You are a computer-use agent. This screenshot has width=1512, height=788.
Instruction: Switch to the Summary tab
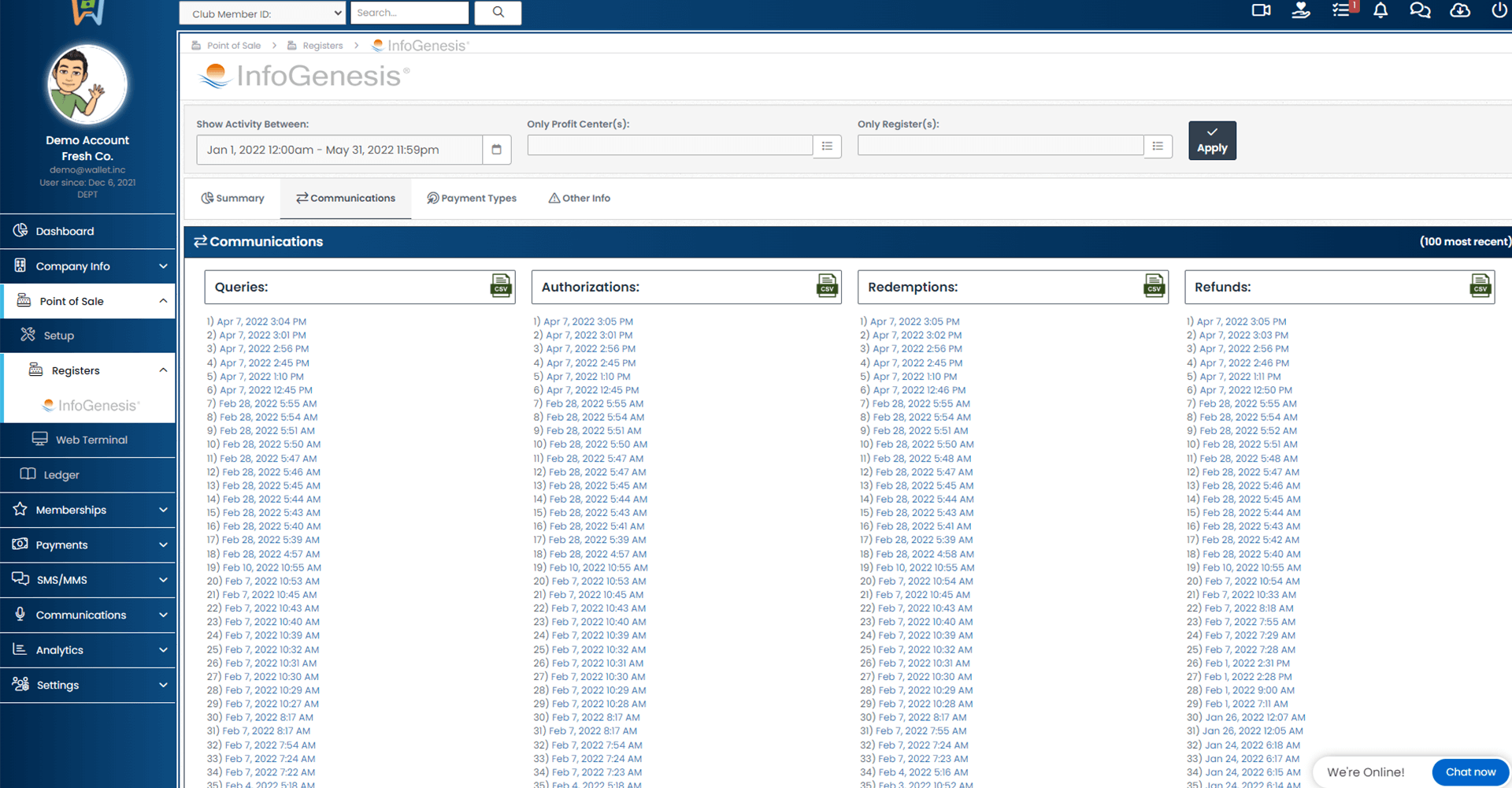[232, 199]
